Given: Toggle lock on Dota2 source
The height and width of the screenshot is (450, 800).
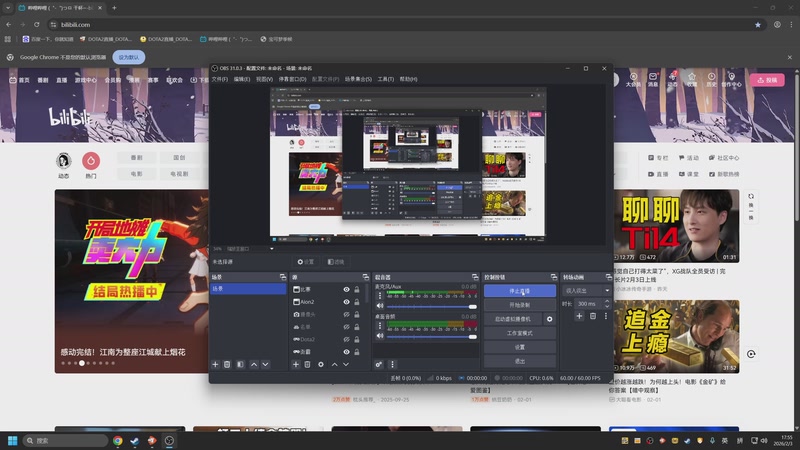Looking at the screenshot, I should (x=357, y=339).
